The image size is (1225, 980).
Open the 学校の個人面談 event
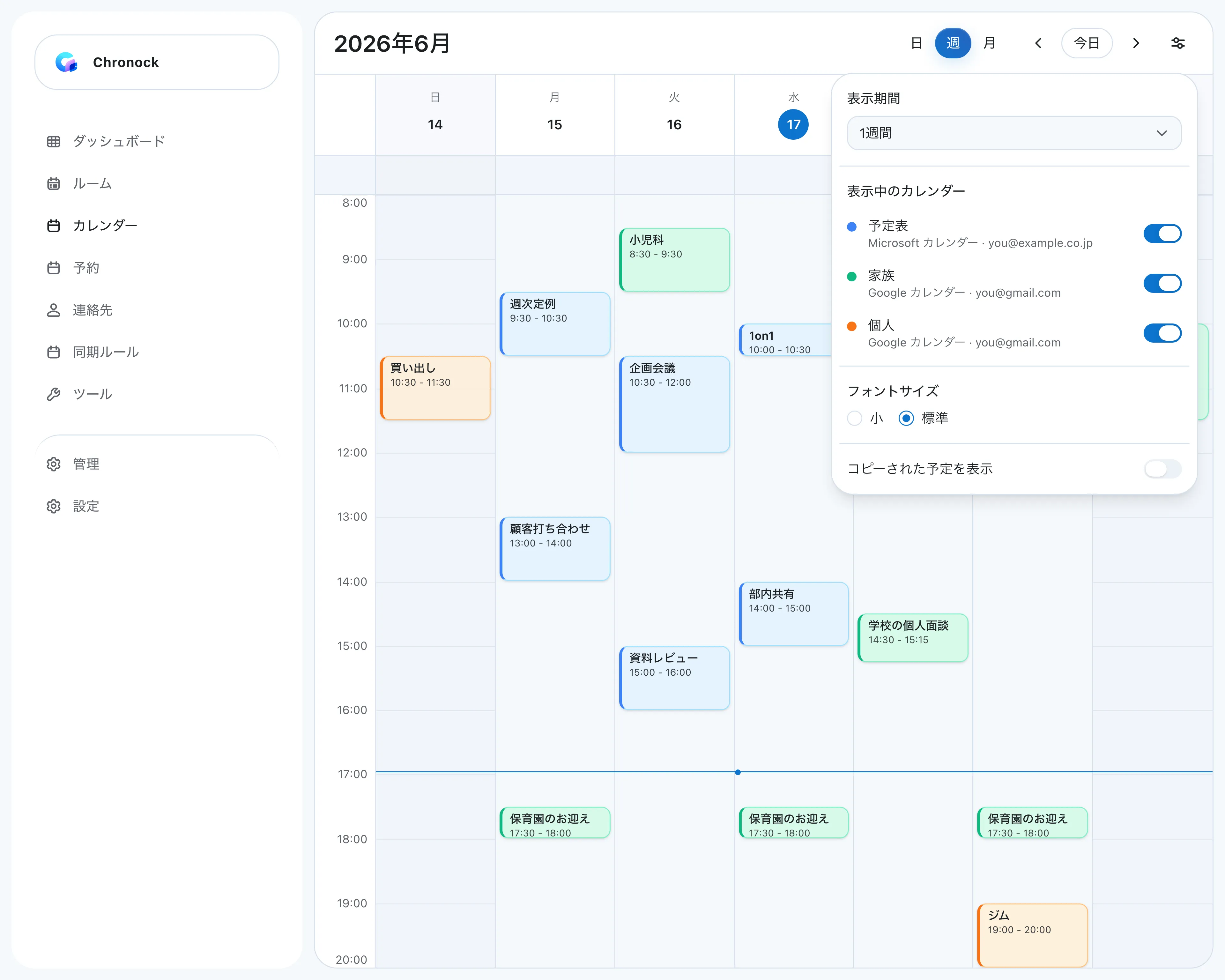click(912, 637)
